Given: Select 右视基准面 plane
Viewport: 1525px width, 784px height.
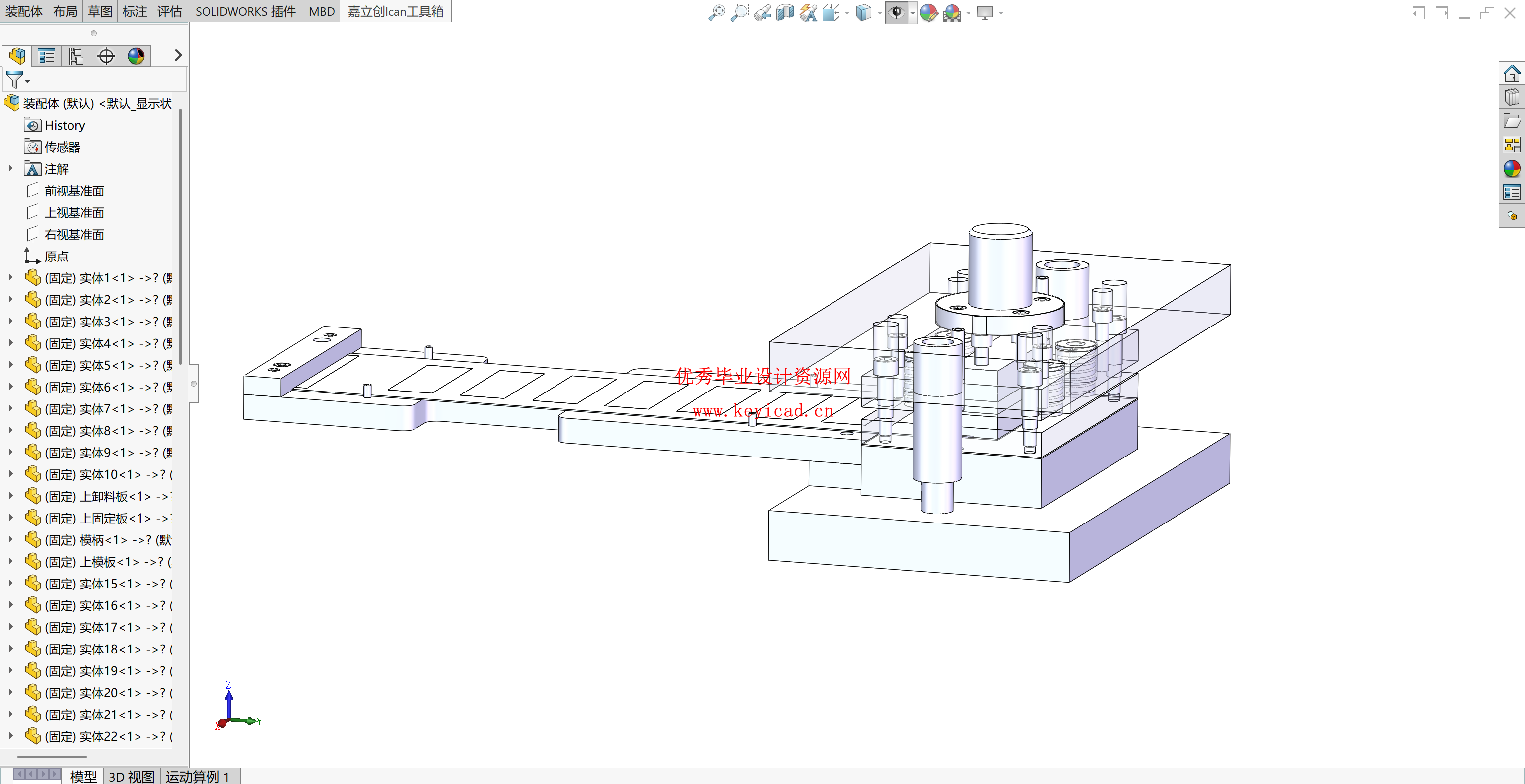Looking at the screenshot, I should pyautogui.click(x=66, y=234).
